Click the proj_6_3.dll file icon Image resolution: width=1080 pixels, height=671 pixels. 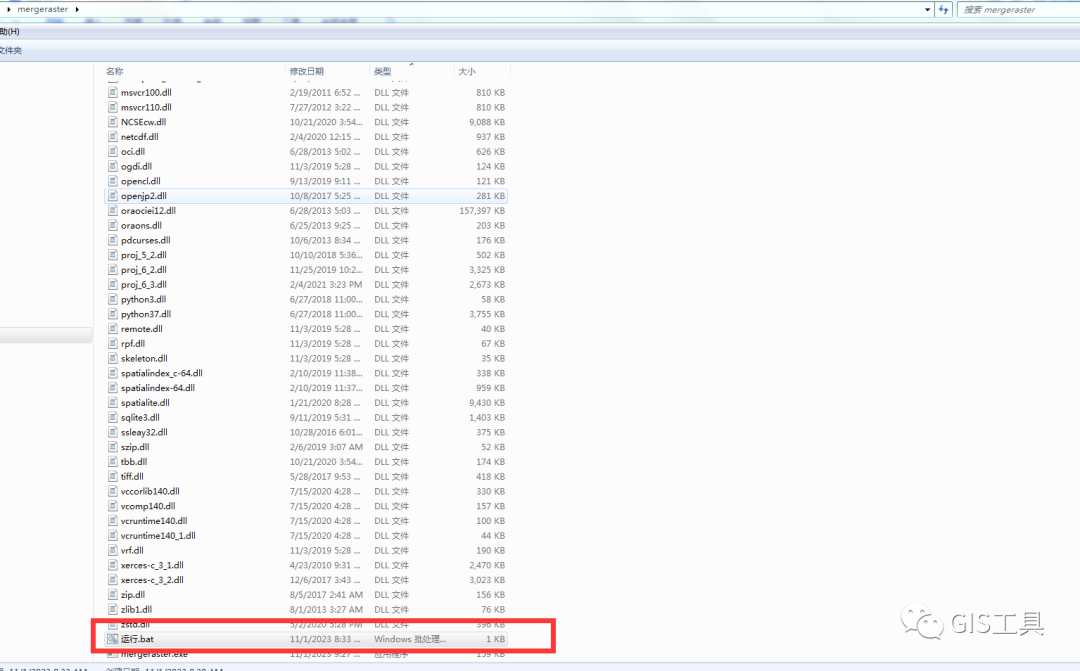(x=113, y=285)
